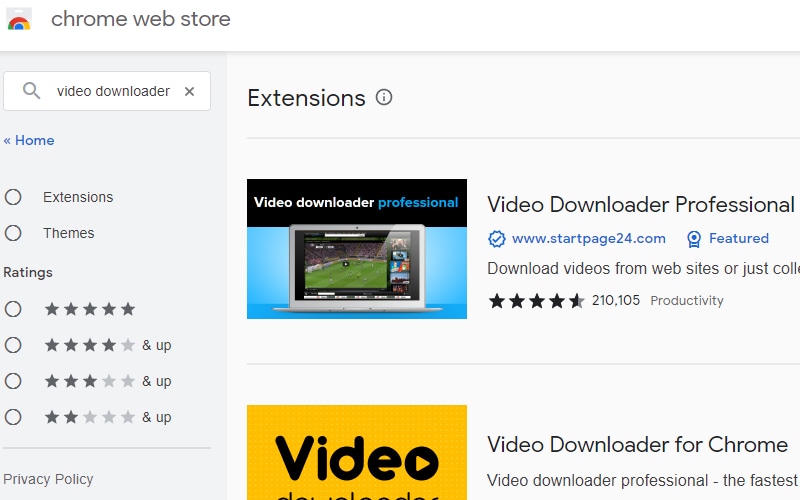Click the verified badge next to startpage24.com
The image size is (800, 500).
496,238
